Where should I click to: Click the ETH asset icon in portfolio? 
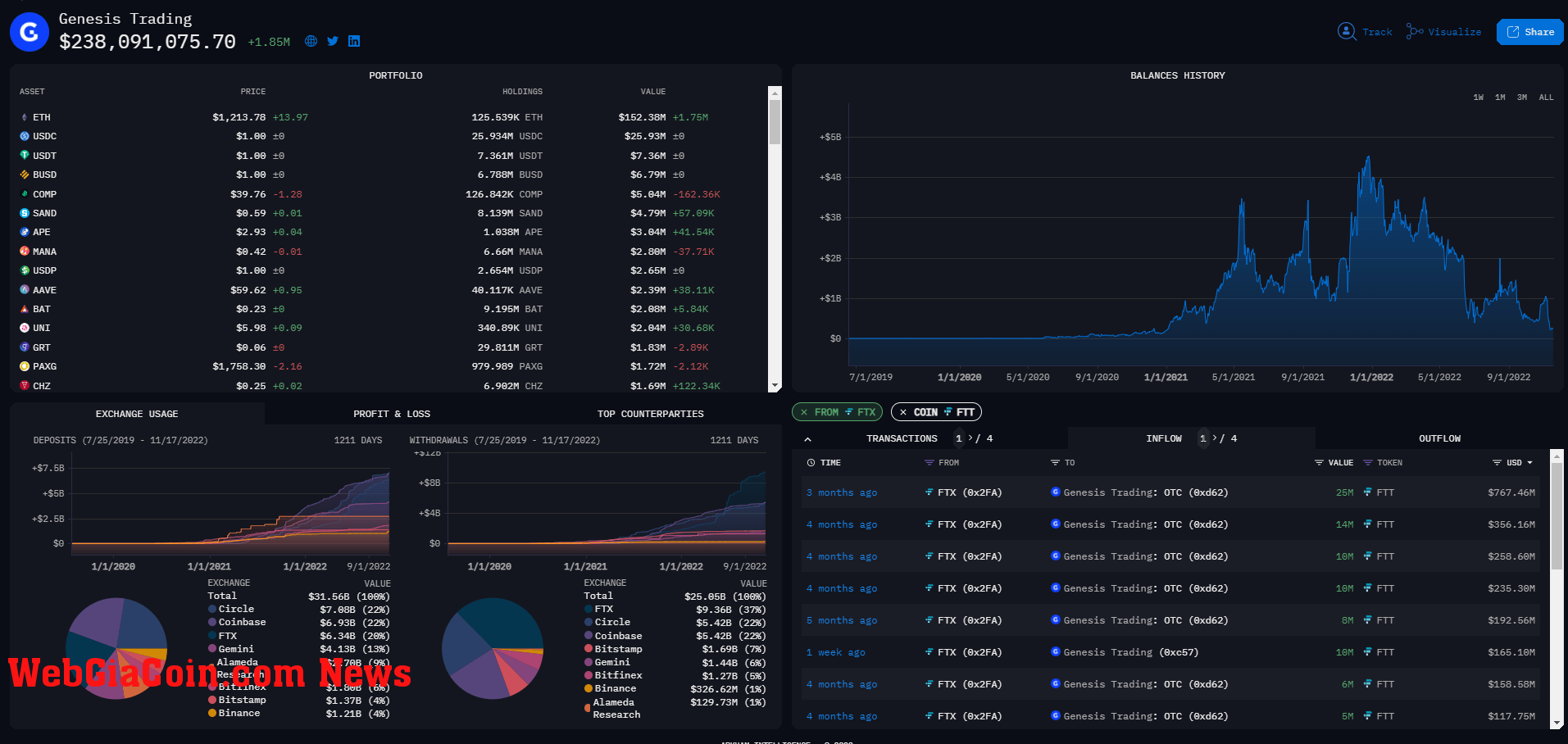[25, 118]
